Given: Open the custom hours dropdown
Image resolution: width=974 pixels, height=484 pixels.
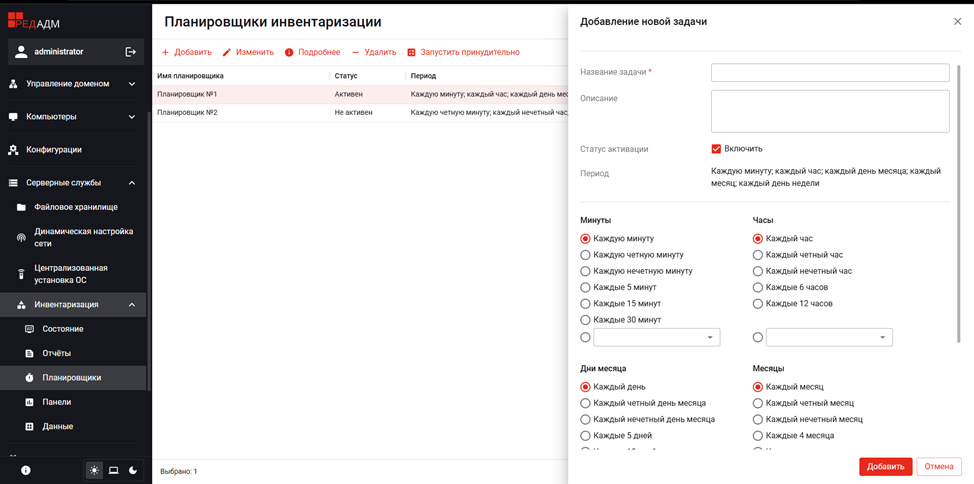Looking at the screenshot, I should 829,338.
